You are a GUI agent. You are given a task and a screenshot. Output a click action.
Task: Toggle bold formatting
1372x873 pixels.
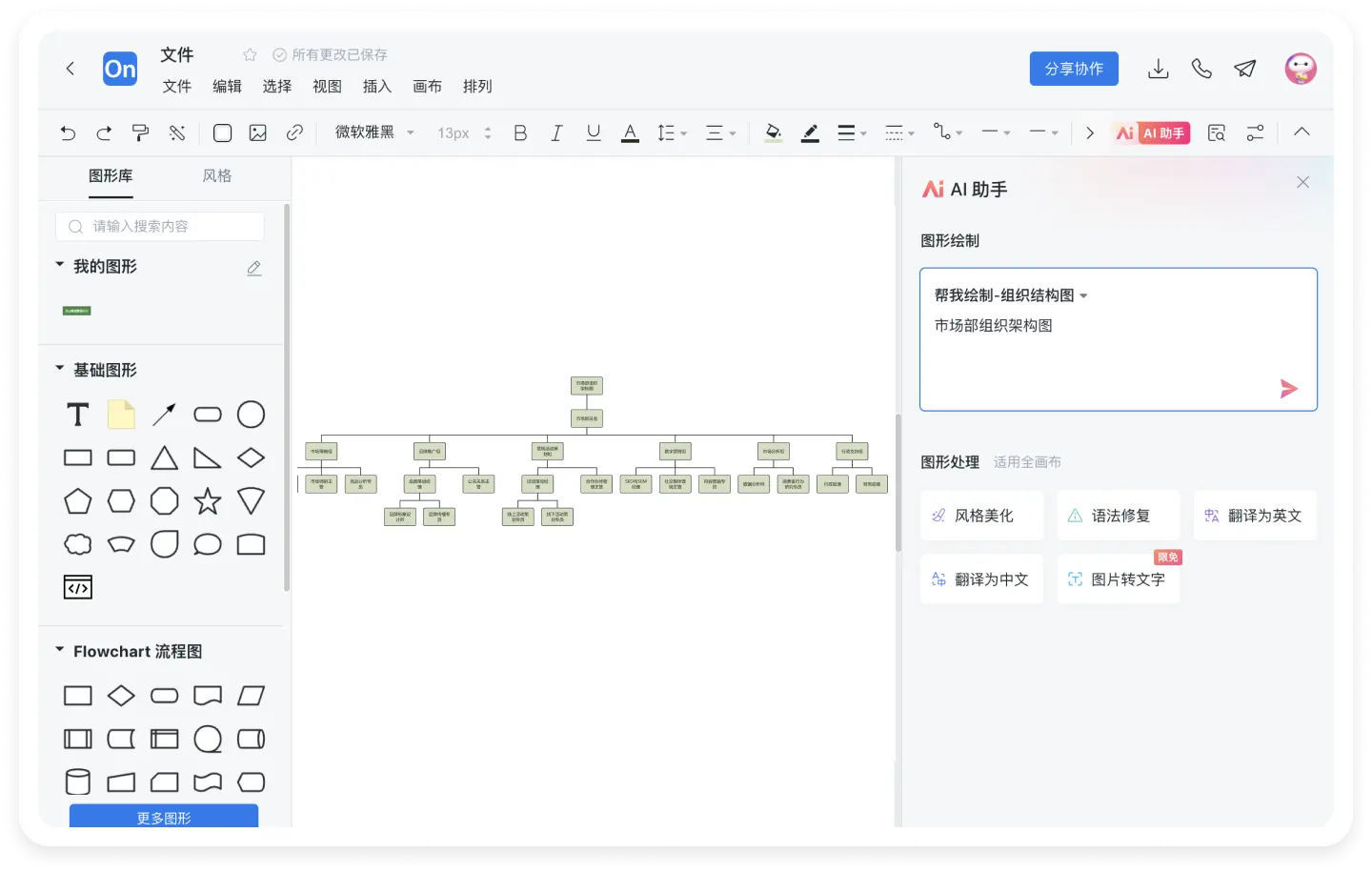[x=520, y=132]
